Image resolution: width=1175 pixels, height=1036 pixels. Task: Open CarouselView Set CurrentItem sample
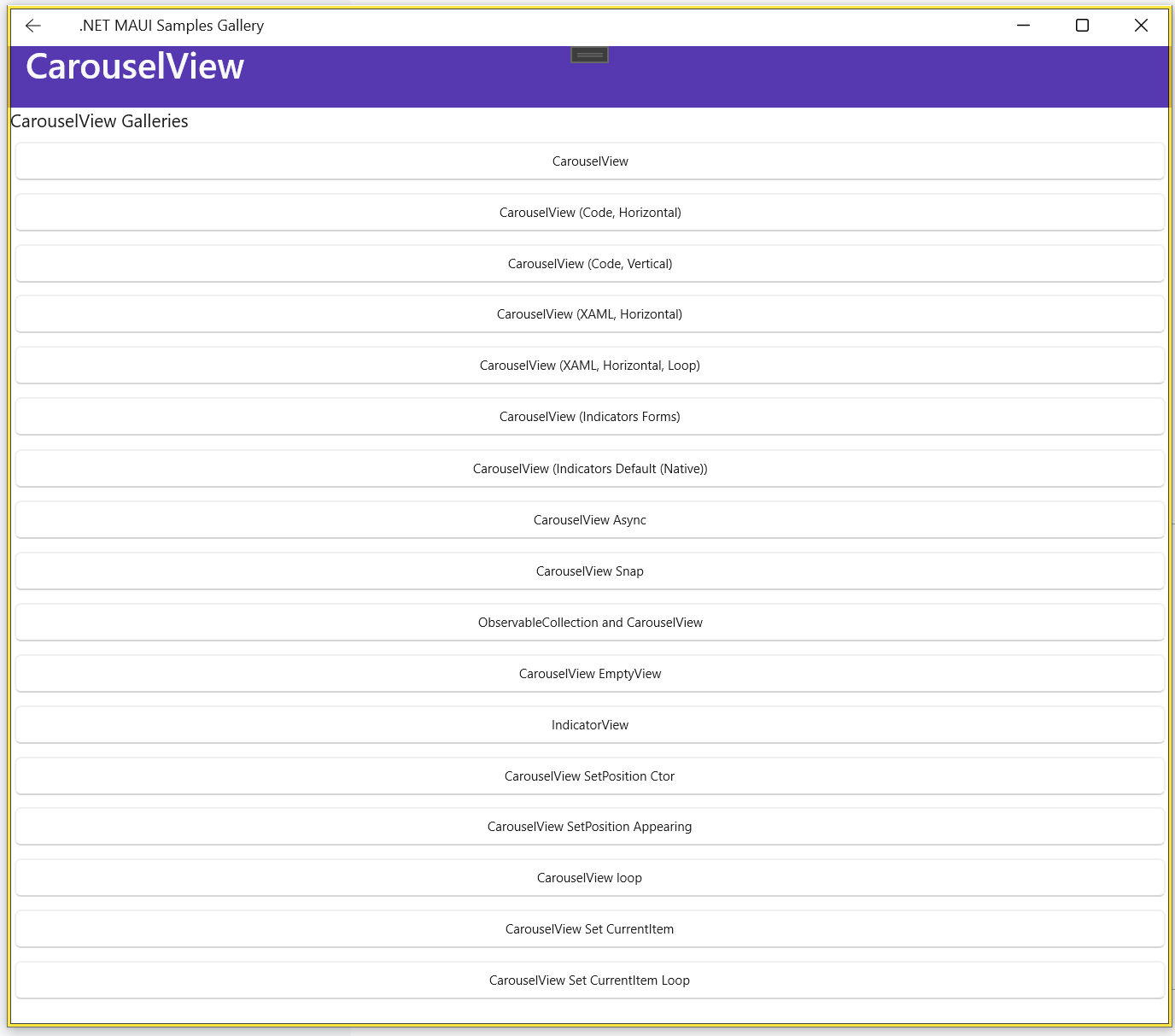click(589, 929)
